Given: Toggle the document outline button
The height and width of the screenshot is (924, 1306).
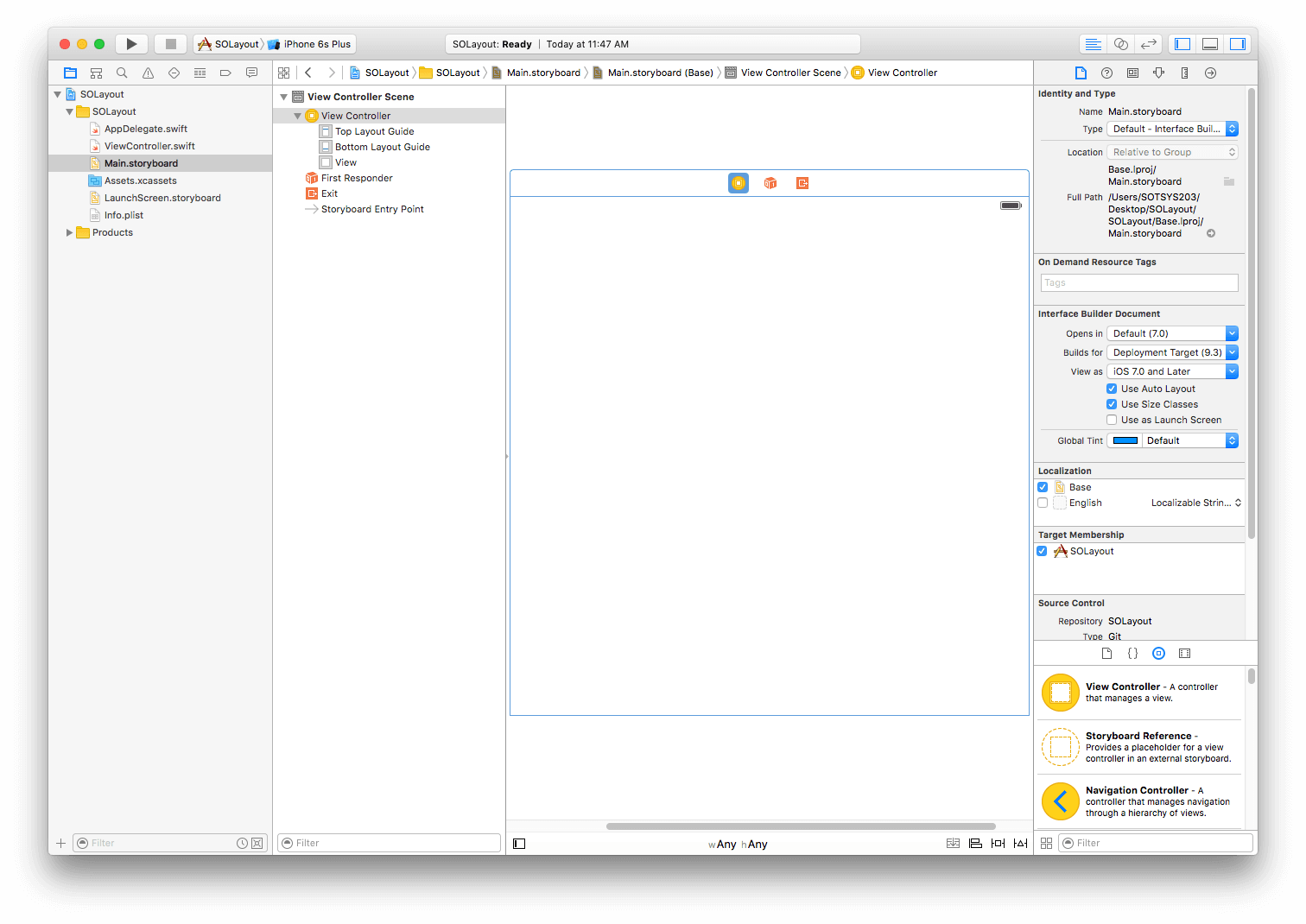Looking at the screenshot, I should click(x=519, y=844).
